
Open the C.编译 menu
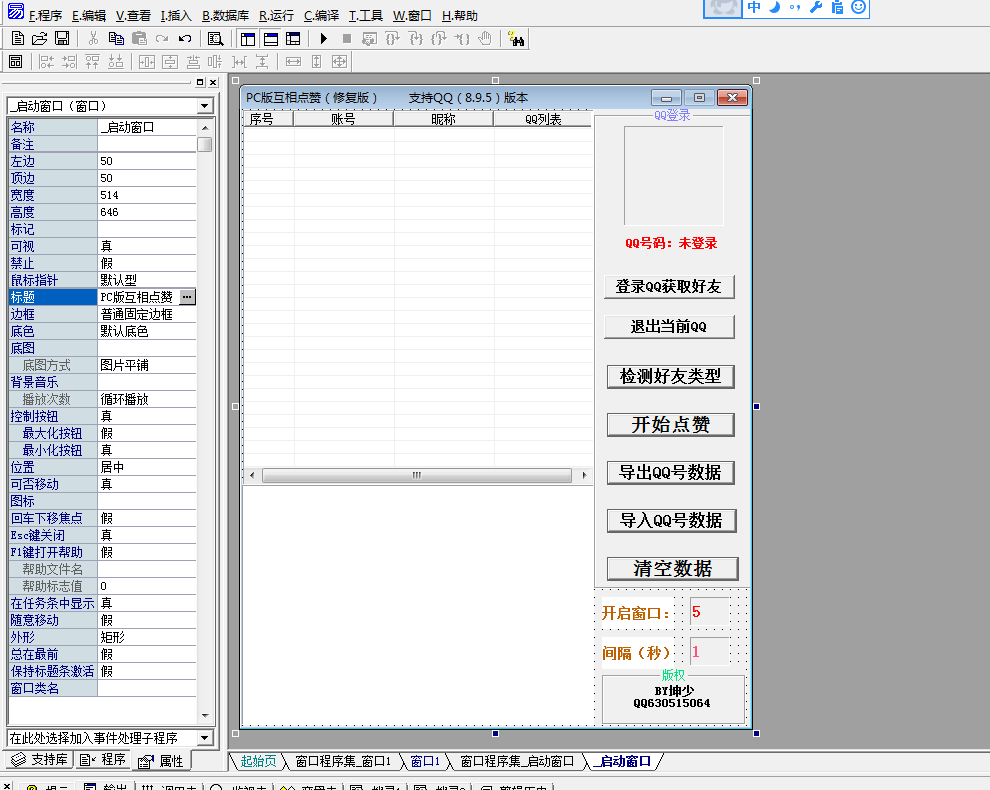click(x=321, y=16)
